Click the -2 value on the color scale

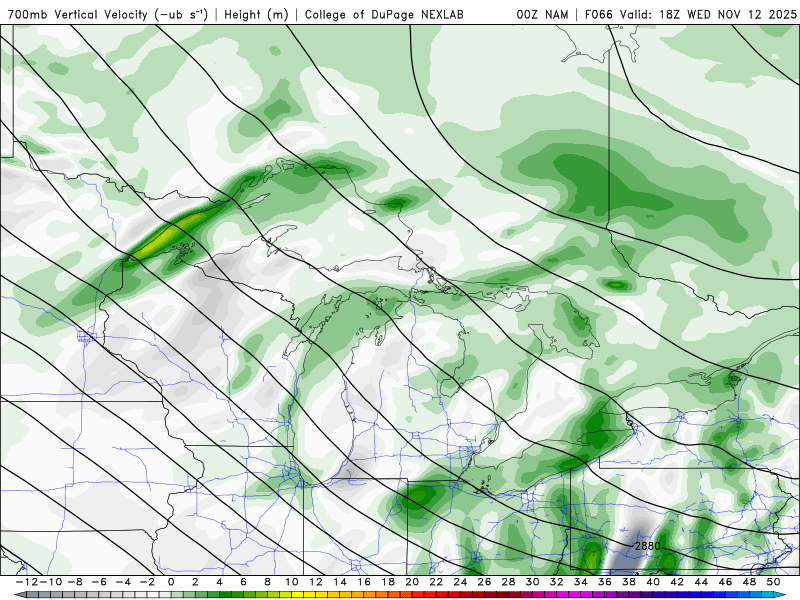click(x=147, y=582)
